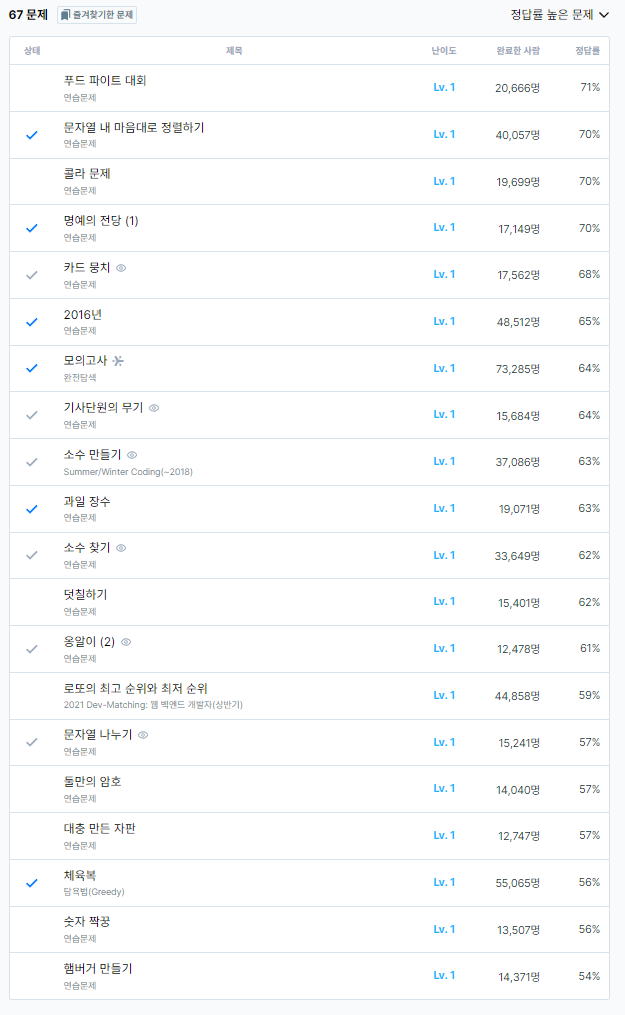625x1015 pixels.
Task: Open 로또의 최고 순위와 최저 순위 problem
Action: pyautogui.click(x=135, y=689)
